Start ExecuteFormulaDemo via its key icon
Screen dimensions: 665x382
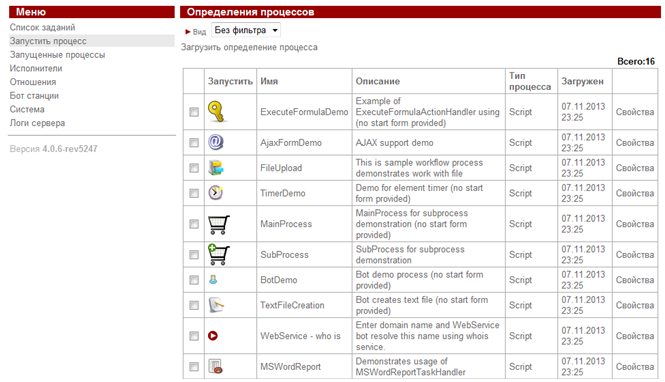(x=217, y=112)
